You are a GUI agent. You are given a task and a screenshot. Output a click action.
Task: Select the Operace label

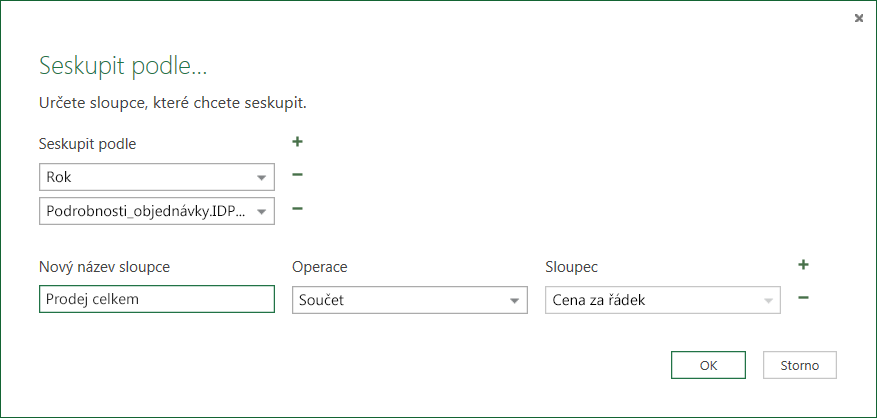click(319, 267)
